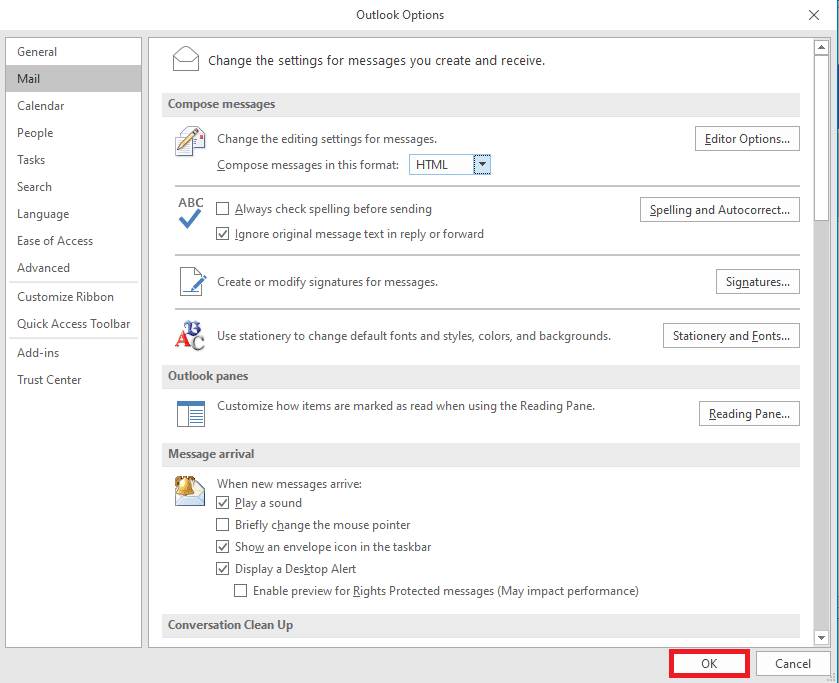Screen dimensions: 839x683
Task: Click the scrollbar up arrow
Action: click(821, 48)
